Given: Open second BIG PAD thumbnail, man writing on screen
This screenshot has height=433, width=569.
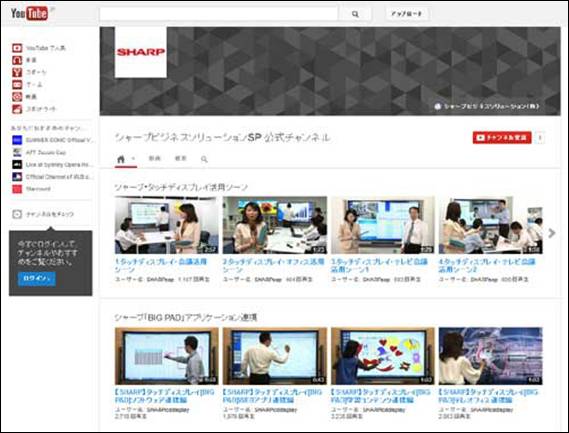Looking at the screenshot, I should (x=275, y=356).
